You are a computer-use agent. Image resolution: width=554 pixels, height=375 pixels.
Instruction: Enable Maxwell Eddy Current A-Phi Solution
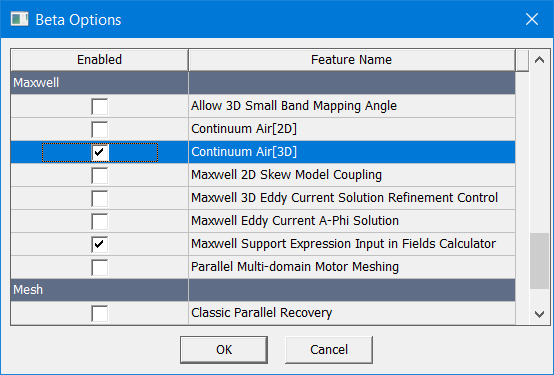[x=100, y=221]
